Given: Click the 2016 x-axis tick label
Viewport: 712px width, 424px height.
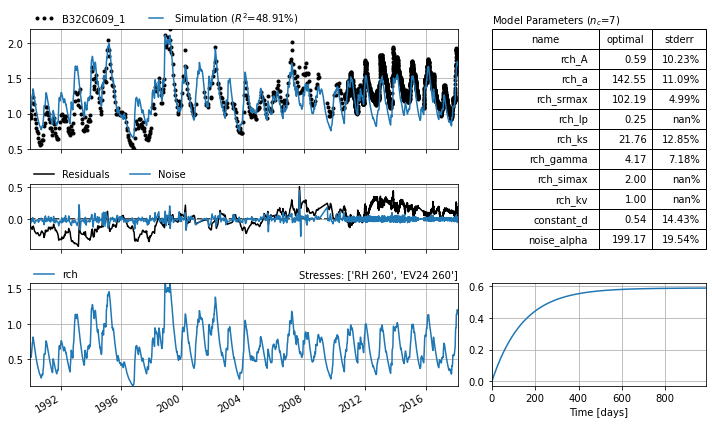Looking at the screenshot, I should tap(413, 403).
